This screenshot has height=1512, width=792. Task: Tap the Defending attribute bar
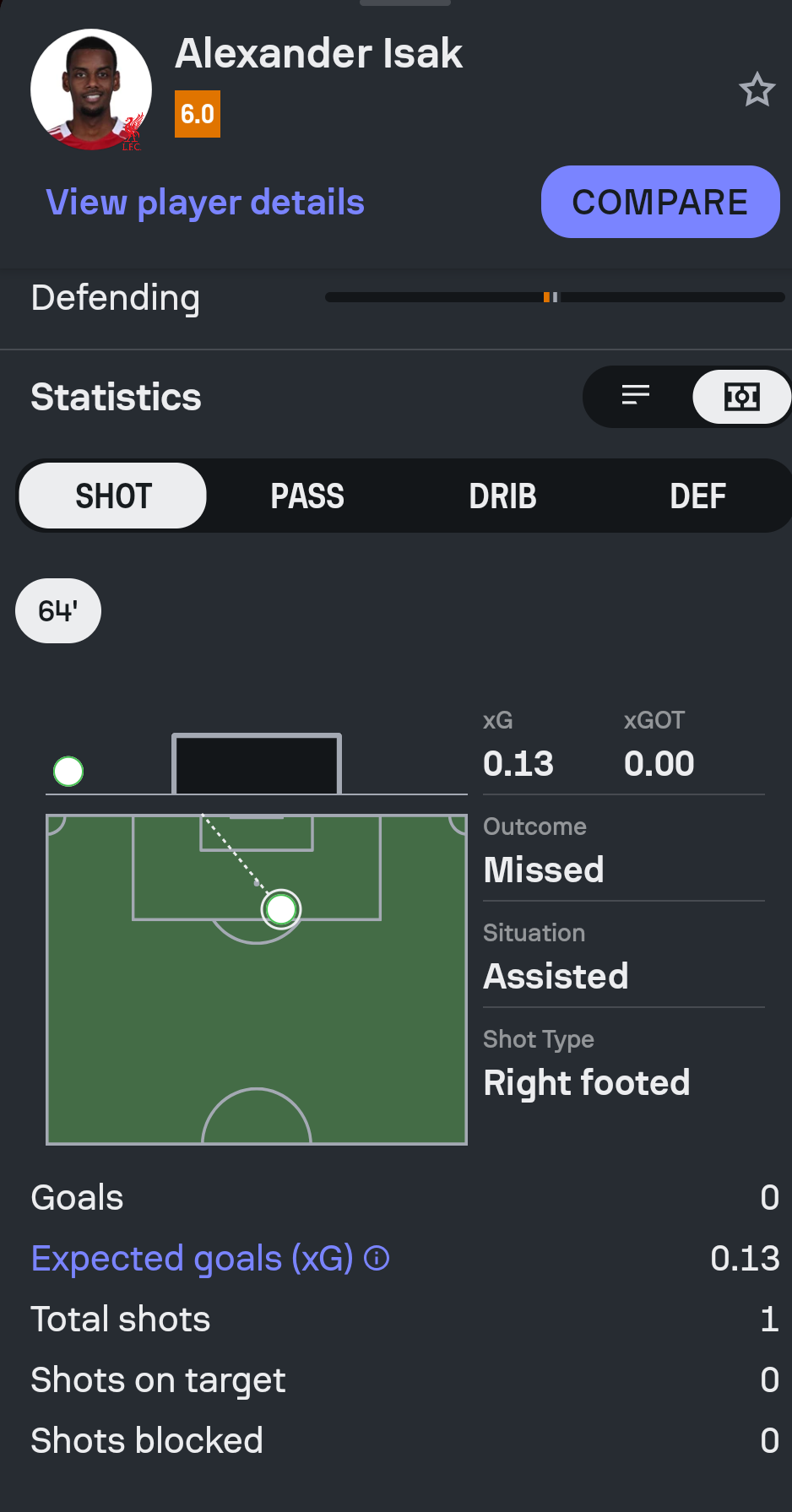coord(554,297)
